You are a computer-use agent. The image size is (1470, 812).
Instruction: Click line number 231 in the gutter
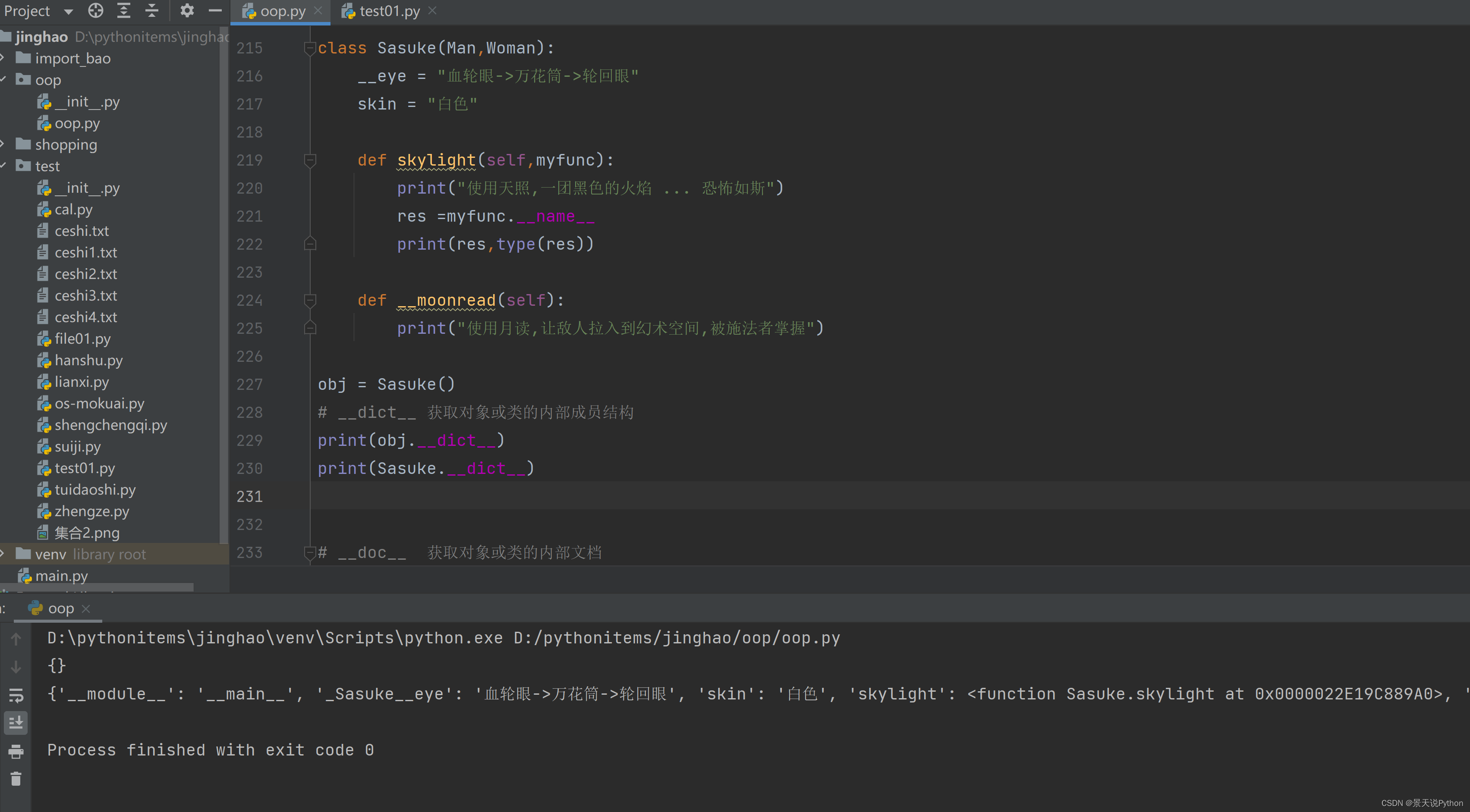pos(249,497)
